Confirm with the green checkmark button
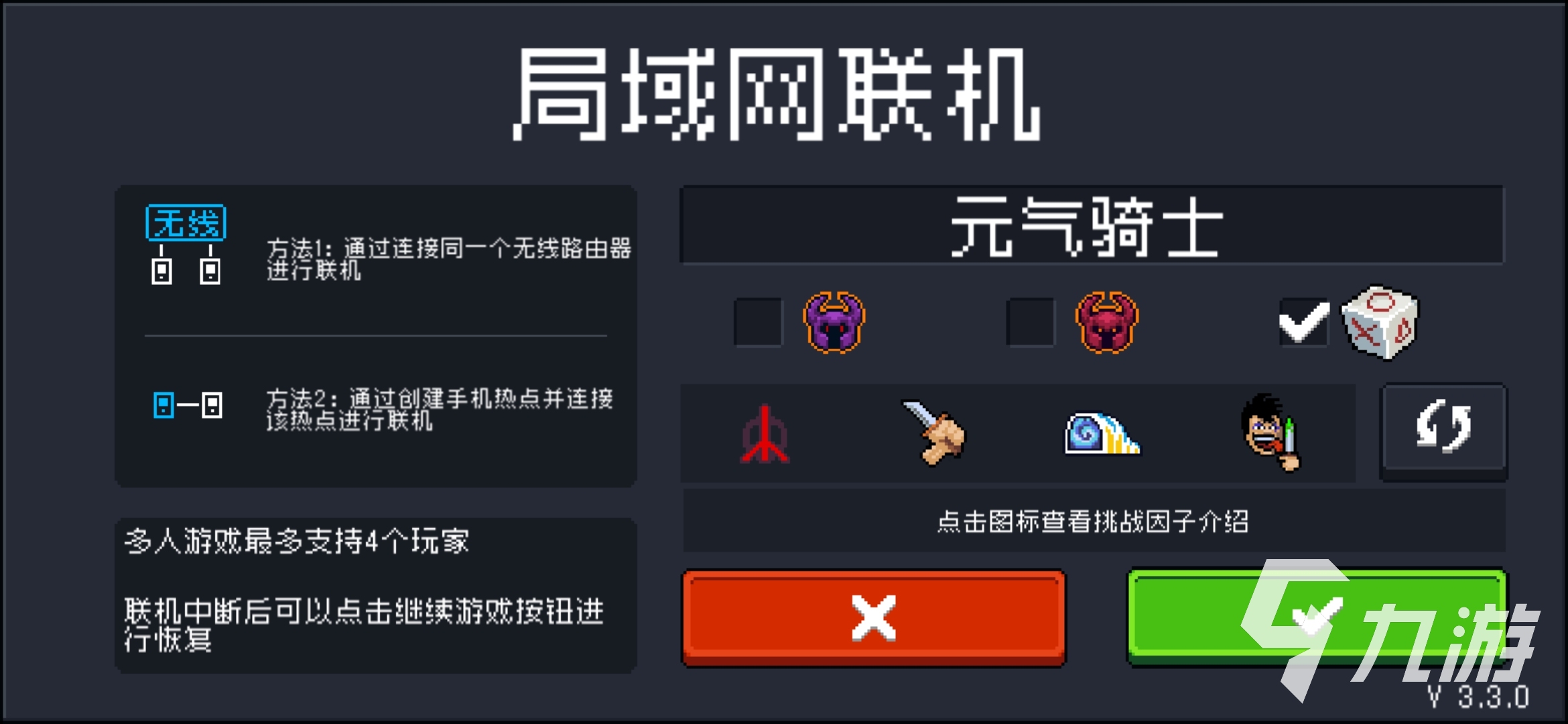Screen dimensions: 1568x724 tap(1317, 618)
